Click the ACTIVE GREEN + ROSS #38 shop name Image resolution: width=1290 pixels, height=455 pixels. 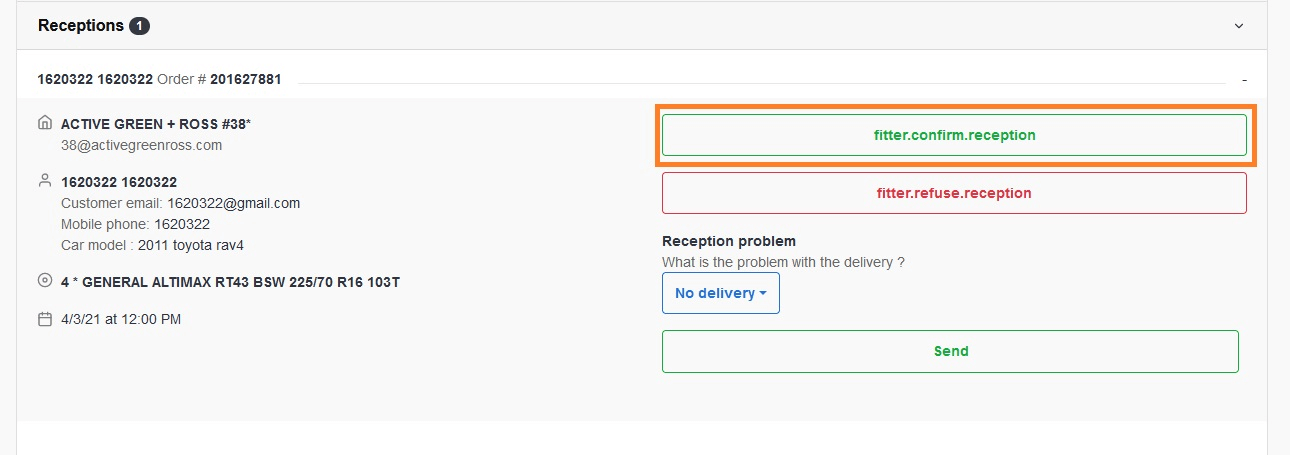pyautogui.click(x=155, y=124)
